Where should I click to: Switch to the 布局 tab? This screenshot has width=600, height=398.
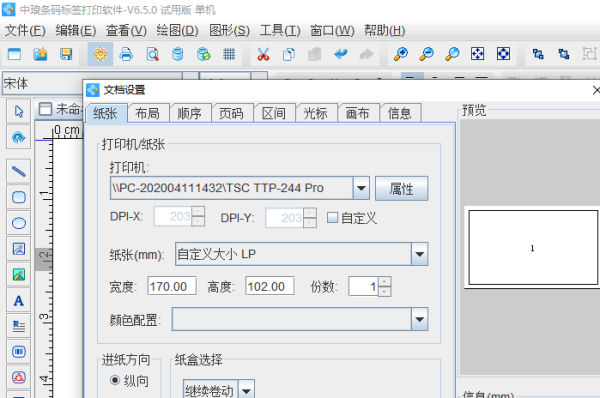click(147, 113)
